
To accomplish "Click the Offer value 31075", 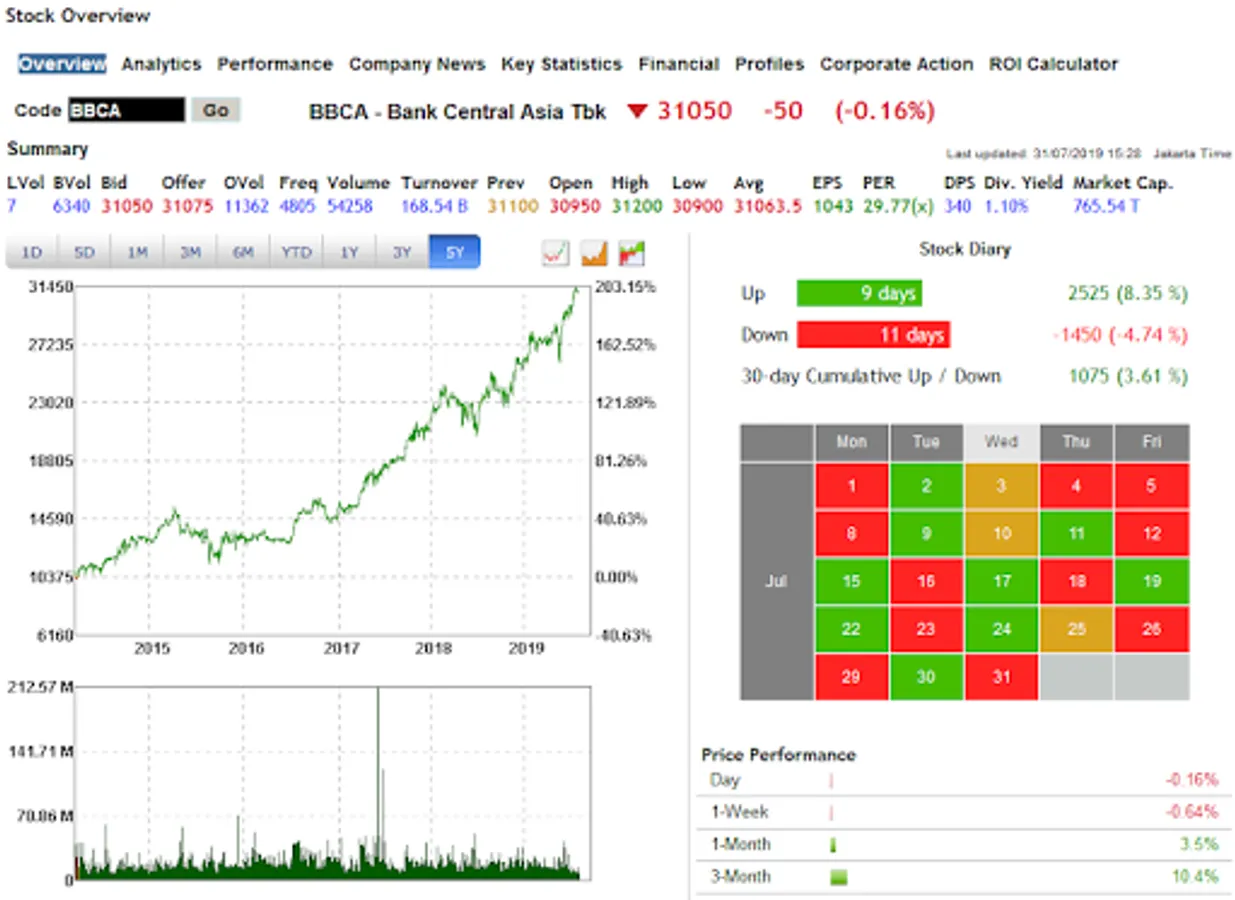I will coord(188,206).
